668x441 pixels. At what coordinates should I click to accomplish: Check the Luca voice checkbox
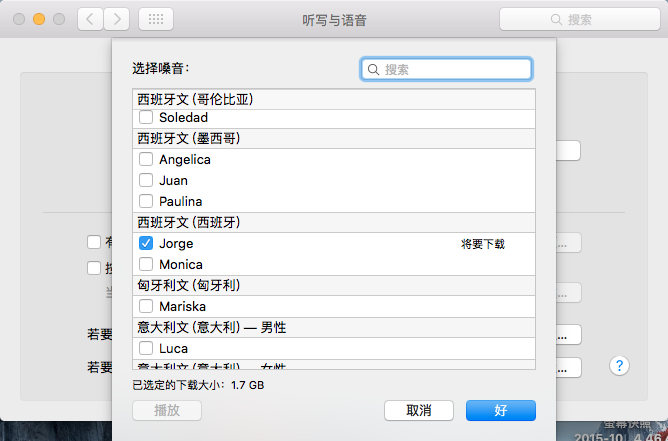click(x=146, y=349)
